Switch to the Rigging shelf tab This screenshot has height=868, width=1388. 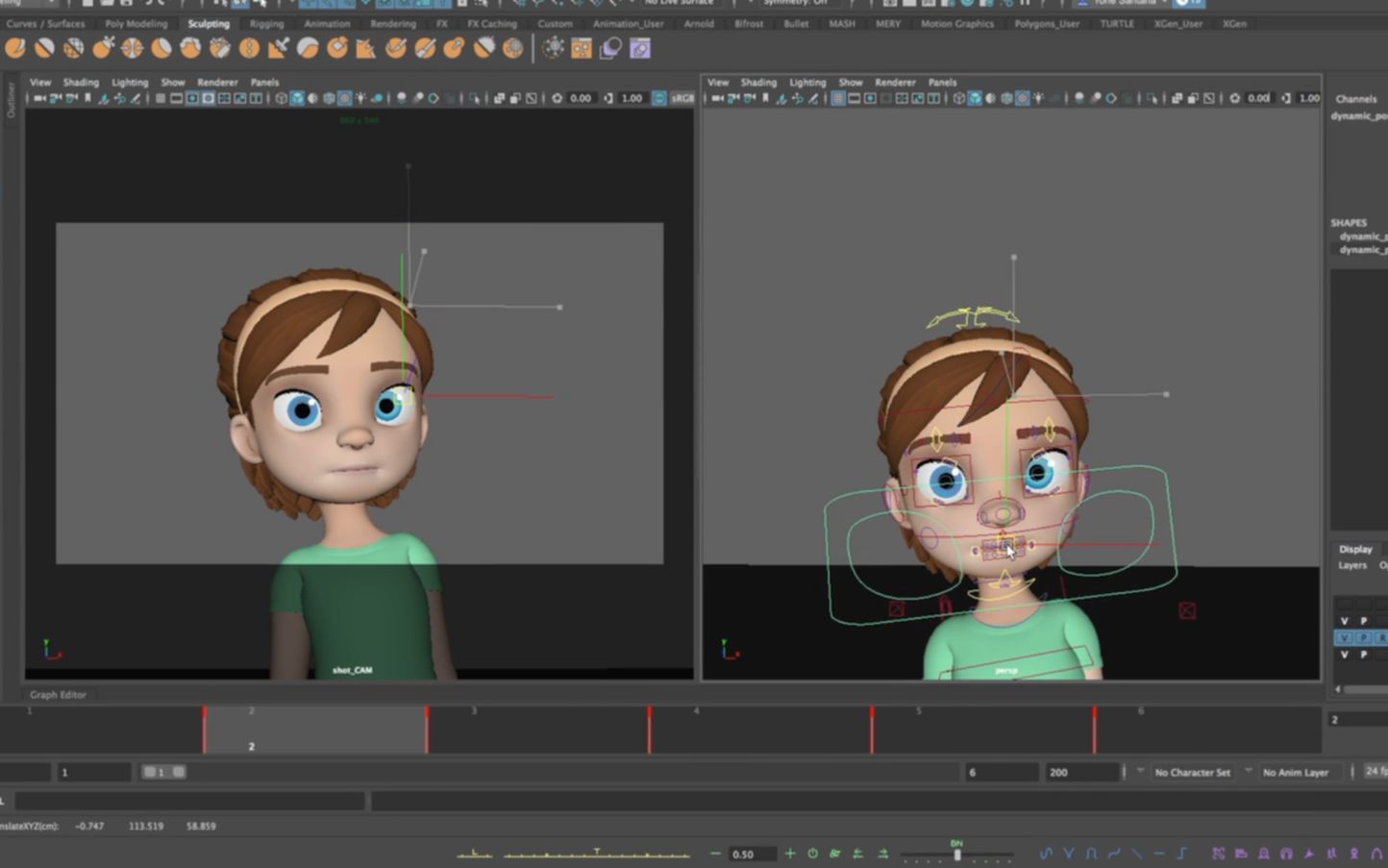coord(266,23)
